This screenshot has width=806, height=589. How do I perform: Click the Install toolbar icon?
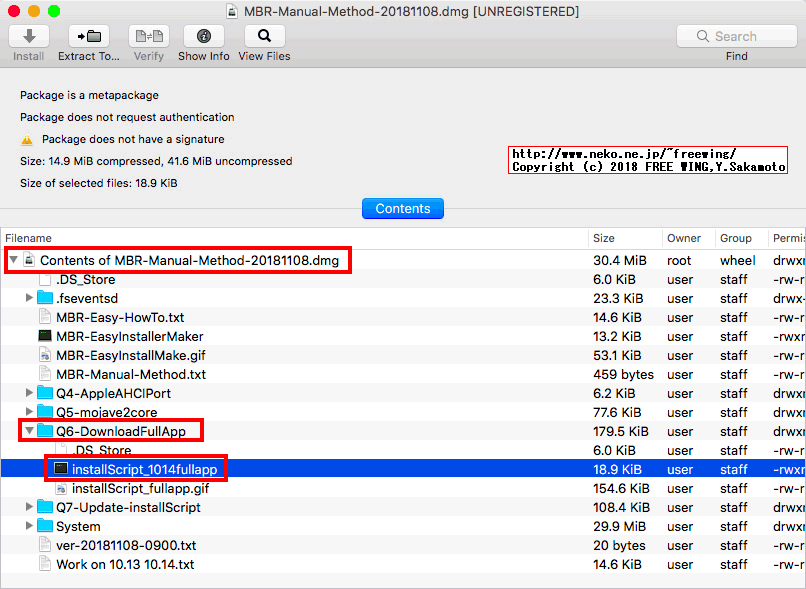pyautogui.click(x=29, y=36)
